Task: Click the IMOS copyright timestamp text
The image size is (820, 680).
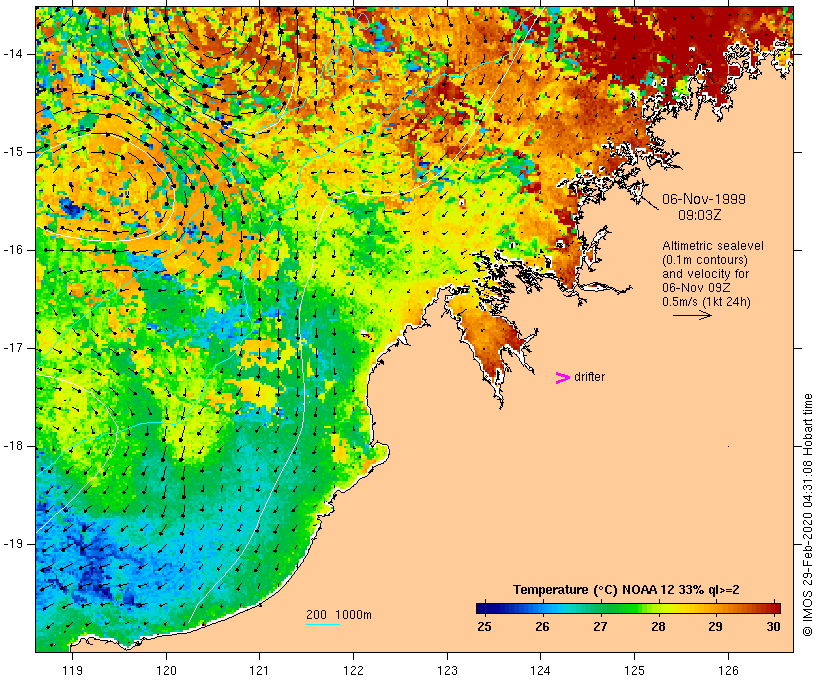Action: [x=807, y=515]
